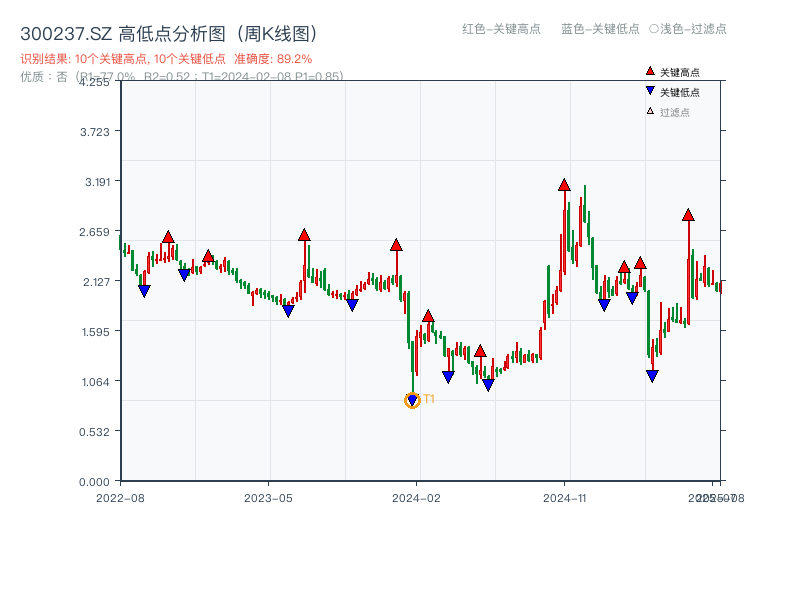Image resolution: width=800 pixels, height=600 pixels.
Task: Click the first blue triangle after 2022-08
Action: (x=145, y=289)
